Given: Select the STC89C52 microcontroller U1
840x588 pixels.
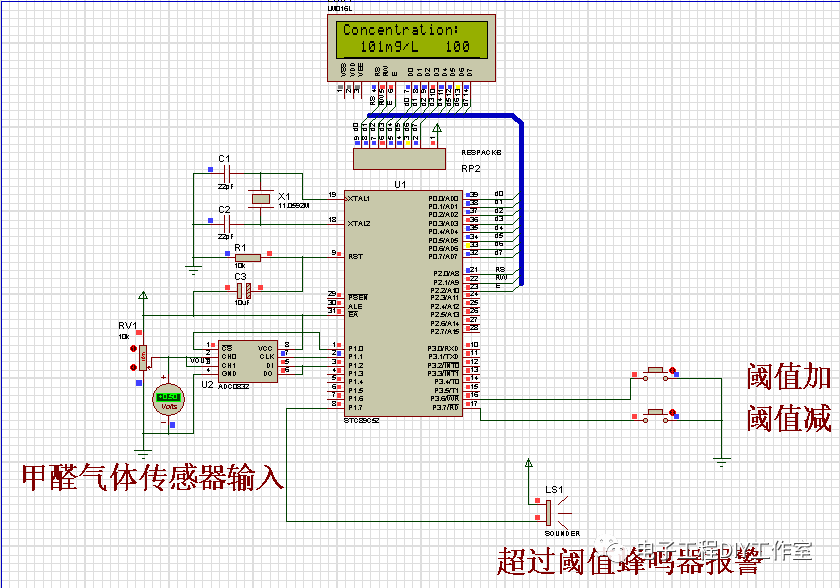Looking at the screenshot, I should coord(403,304).
